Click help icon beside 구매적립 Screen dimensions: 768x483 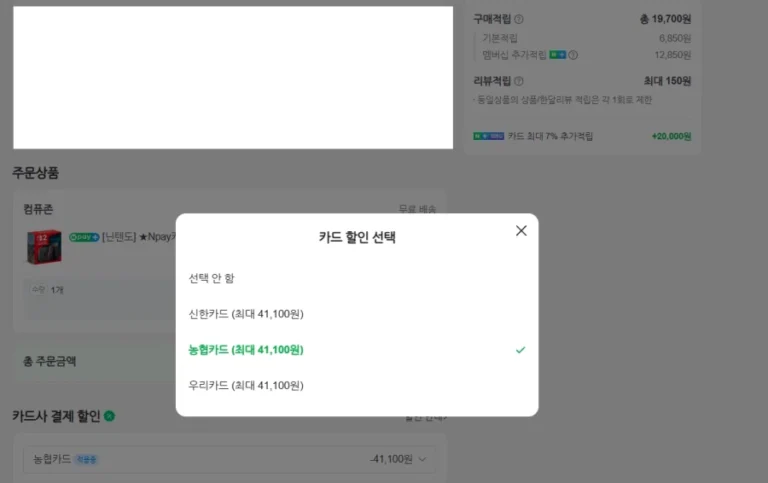tap(519, 19)
